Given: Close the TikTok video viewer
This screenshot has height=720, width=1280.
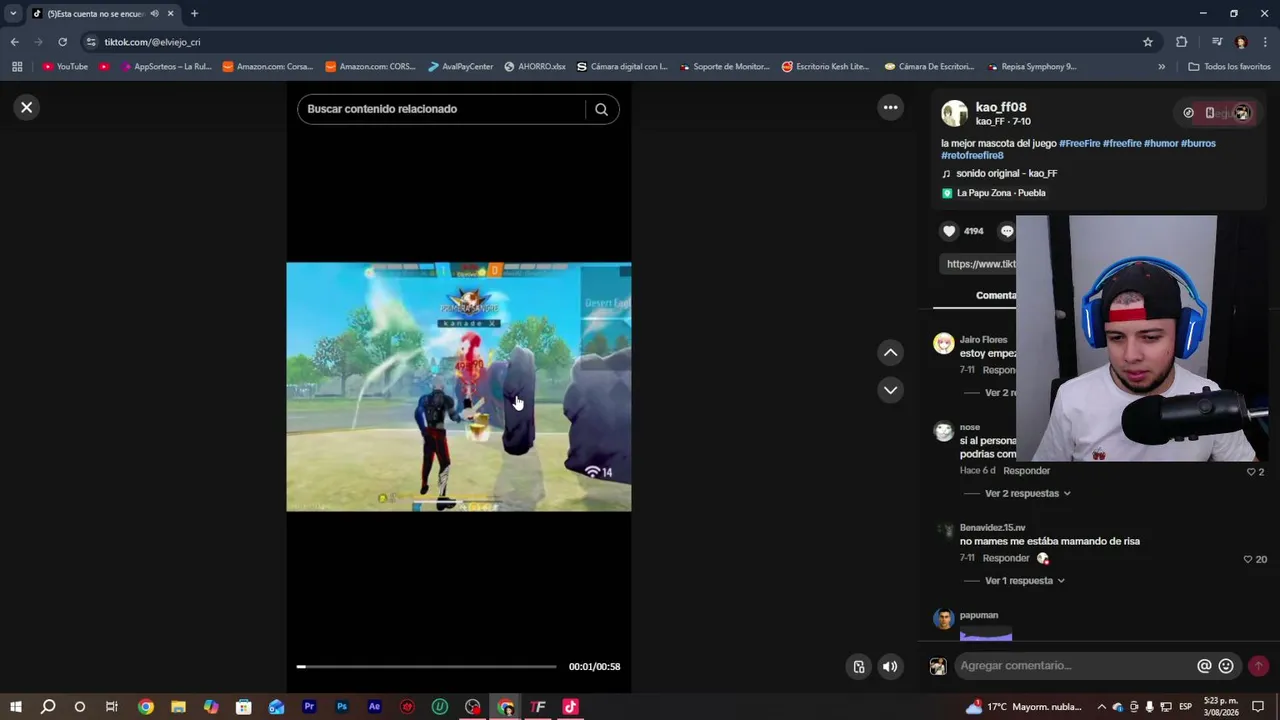Looking at the screenshot, I should pos(27,107).
